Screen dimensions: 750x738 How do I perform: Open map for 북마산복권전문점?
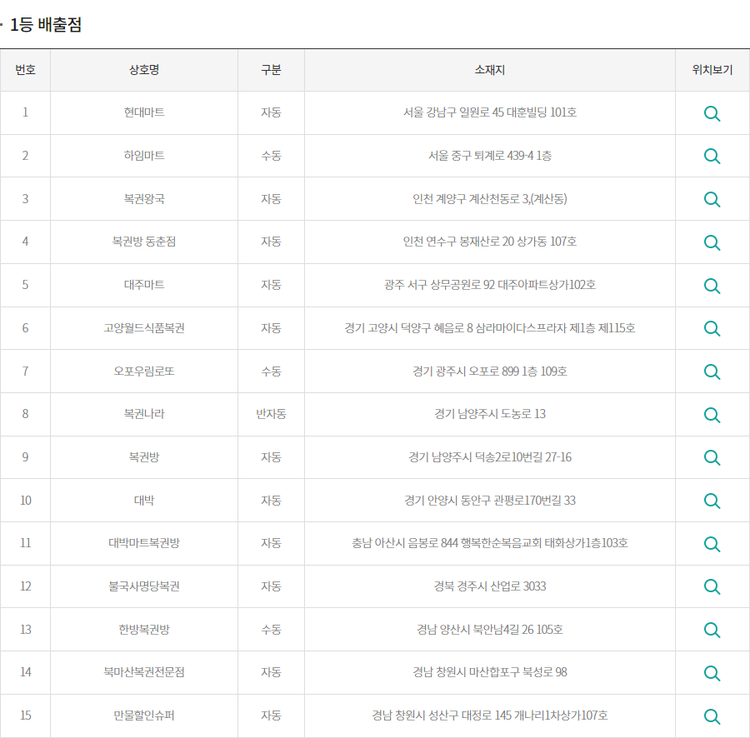[712, 673]
